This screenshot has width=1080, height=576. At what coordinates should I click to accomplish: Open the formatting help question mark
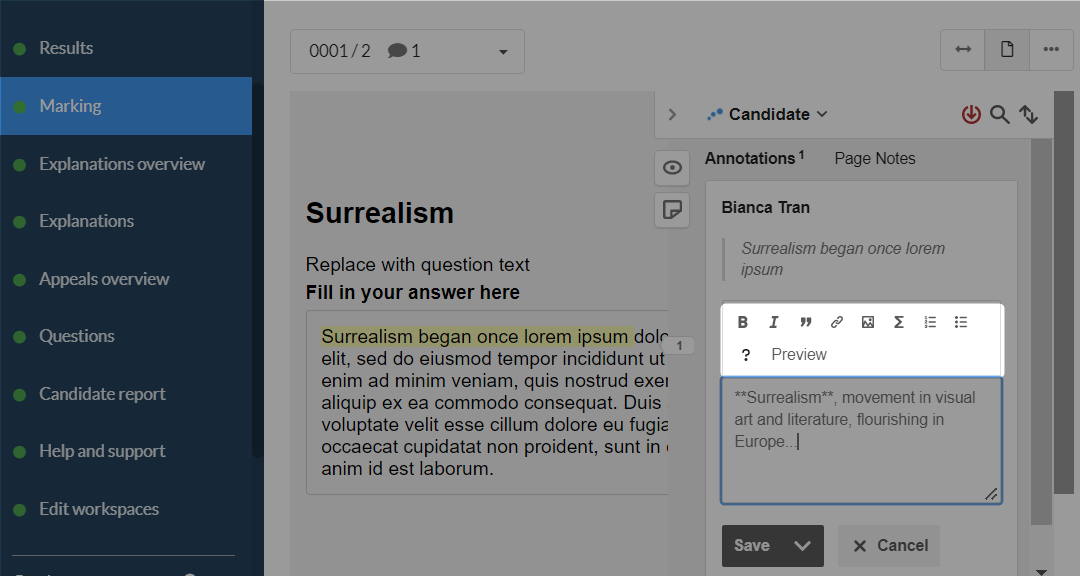click(x=745, y=355)
